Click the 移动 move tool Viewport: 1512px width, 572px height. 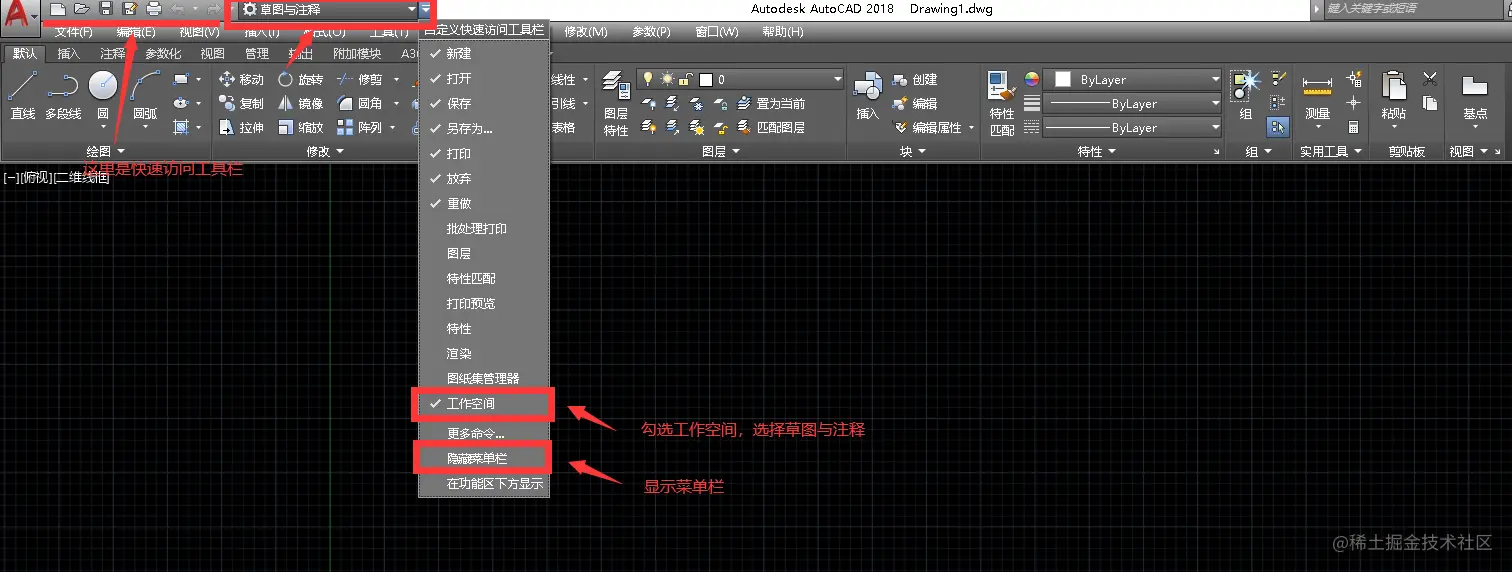(241, 79)
